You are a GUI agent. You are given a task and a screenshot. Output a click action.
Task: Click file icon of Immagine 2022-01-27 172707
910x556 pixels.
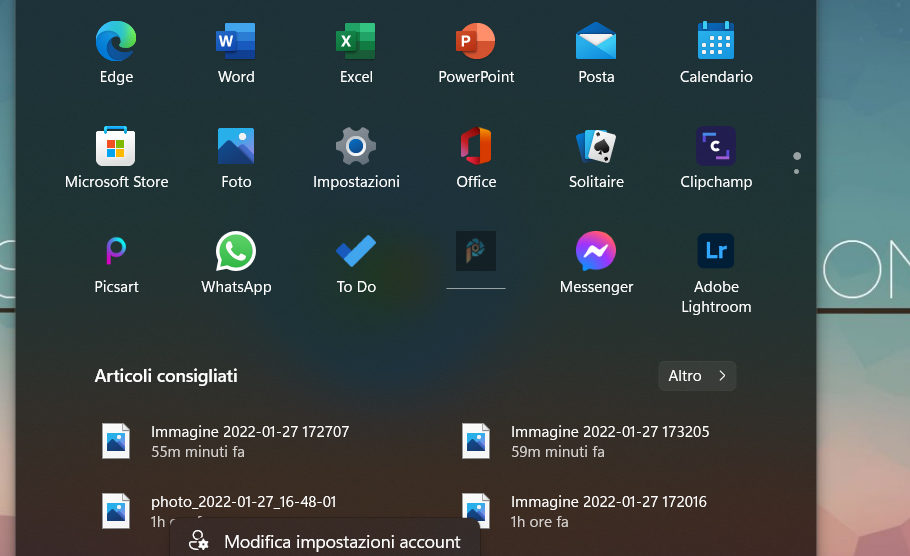click(x=116, y=441)
